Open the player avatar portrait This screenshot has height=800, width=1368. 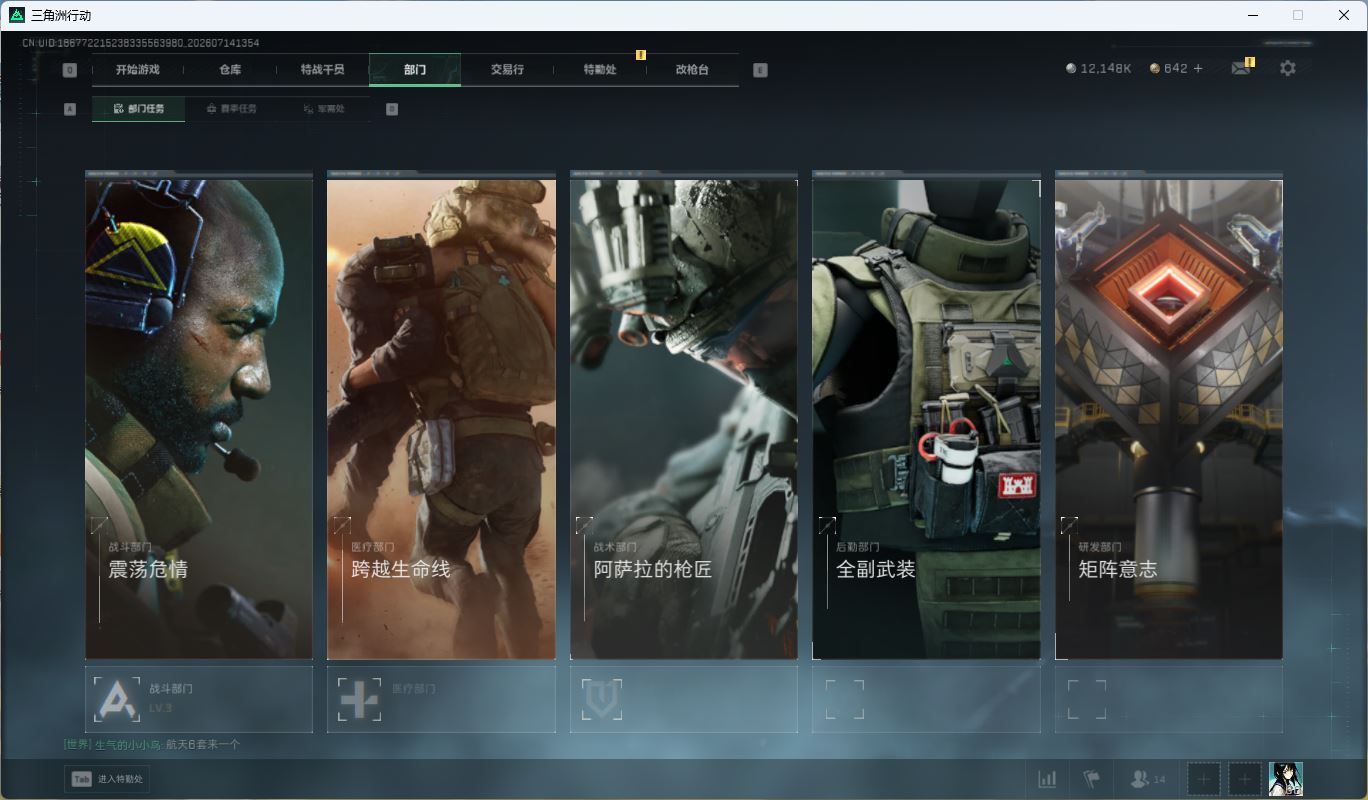click(x=1286, y=779)
